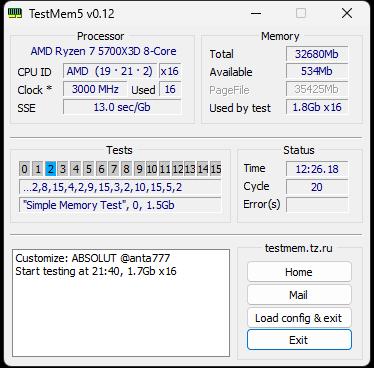Select test box 3
Image resolution: width=374 pixels, height=368 pixels.
tap(63, 169)
